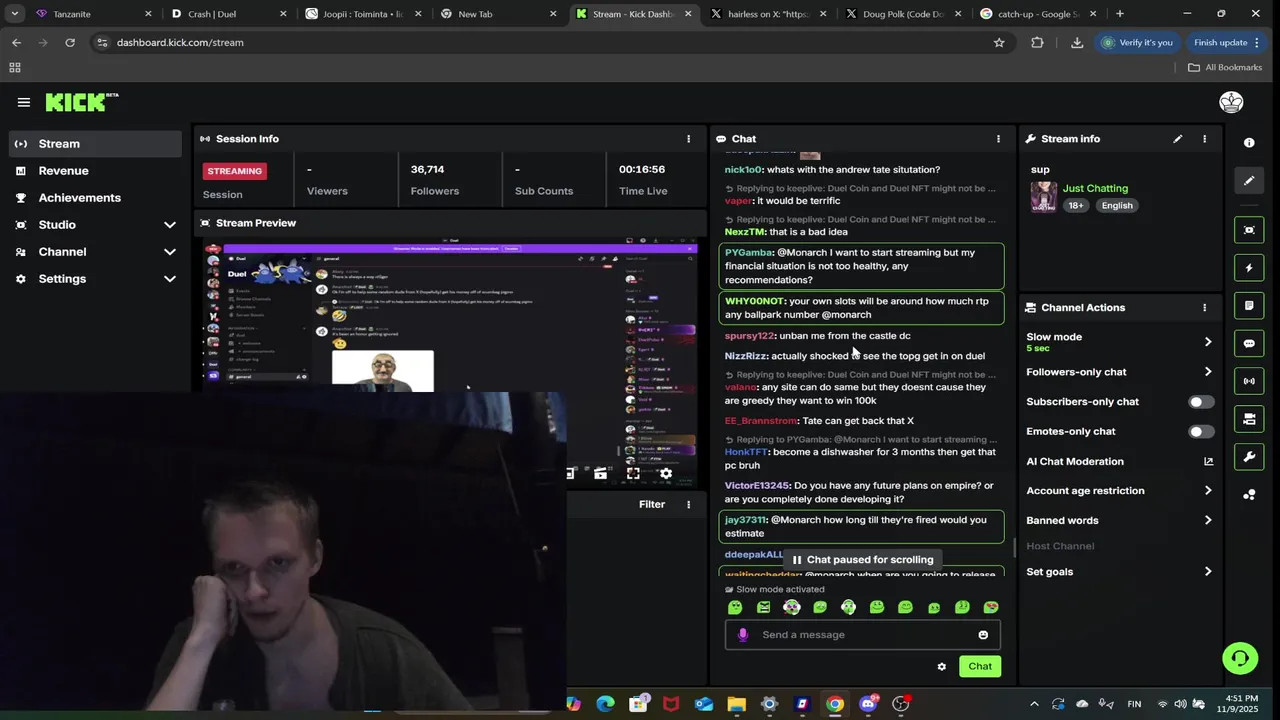Click the Filter button

pos(652,505)
